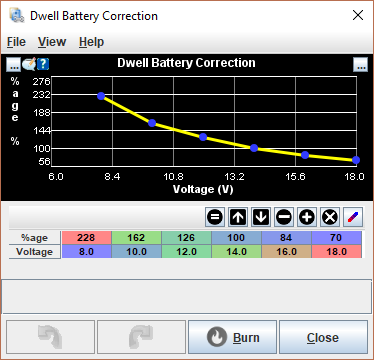Click the curve point at 12 volts
The image size is (374, 360).
pyautogui.click(x=203, y=137)
